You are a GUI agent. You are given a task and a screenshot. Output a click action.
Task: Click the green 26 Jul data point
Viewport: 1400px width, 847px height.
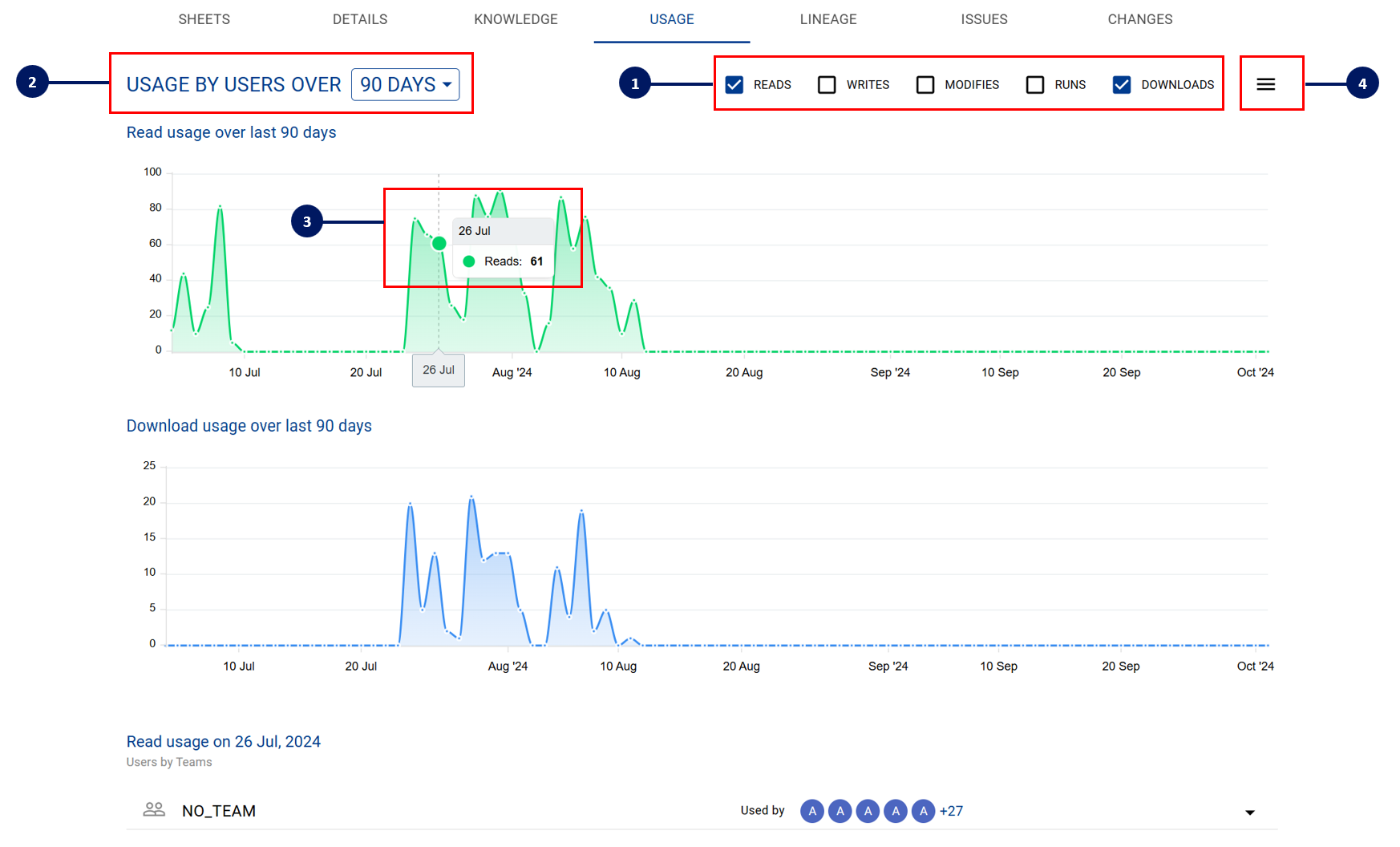[x=439, y=243]
